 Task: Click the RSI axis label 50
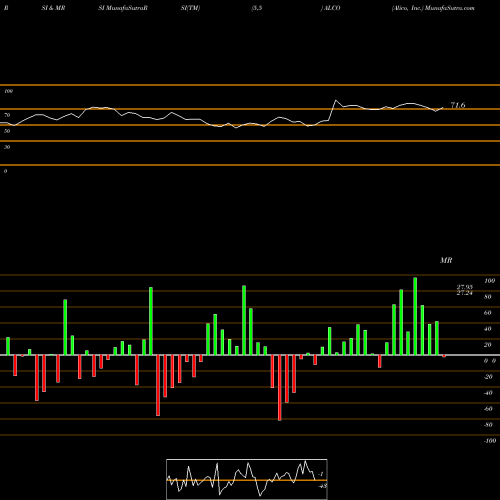click(x=7, y=131)
